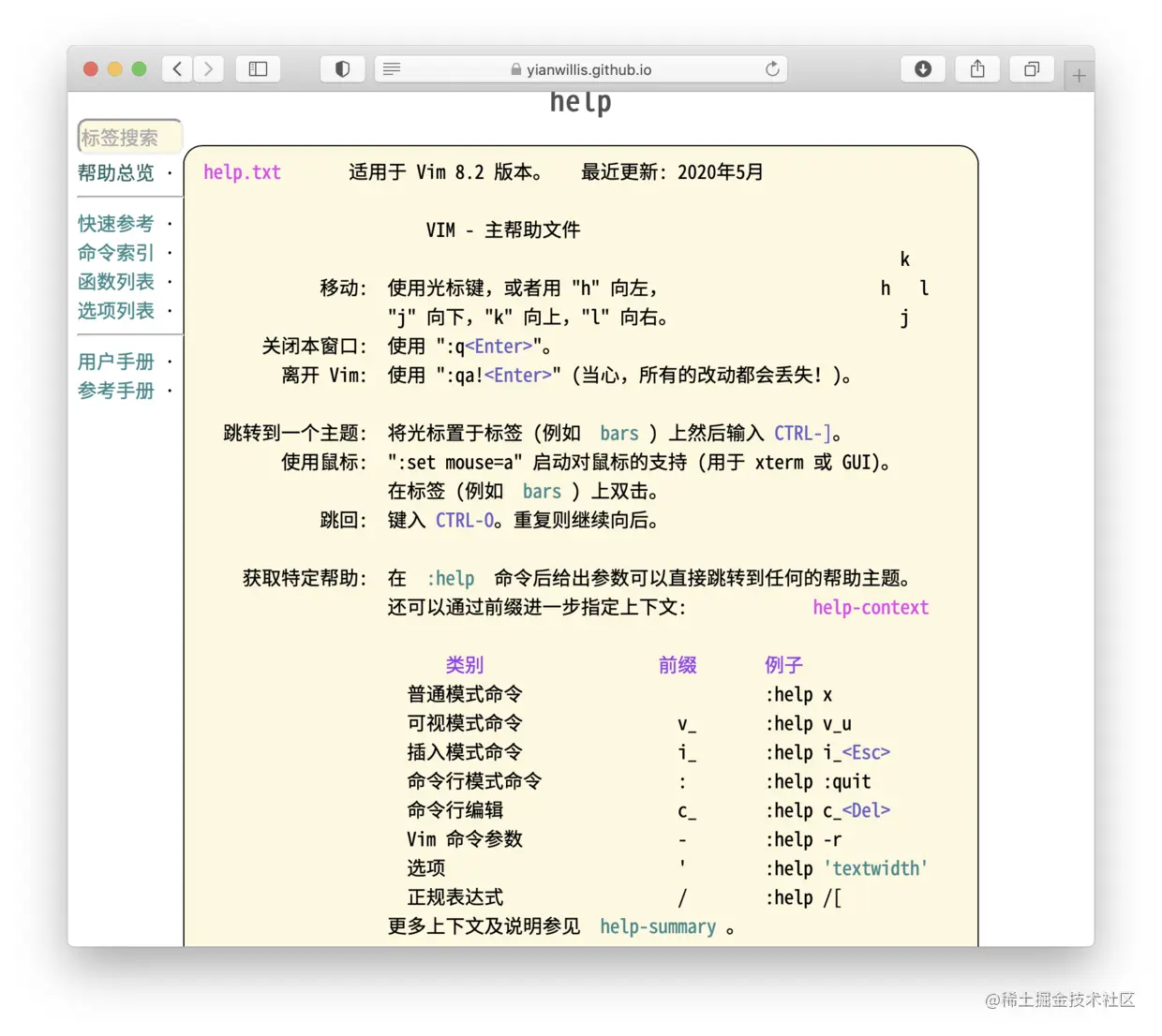Viewport: 1162px width, 1036px height.
Task: Show Reader view from address bar
Action: click(392, 69)
